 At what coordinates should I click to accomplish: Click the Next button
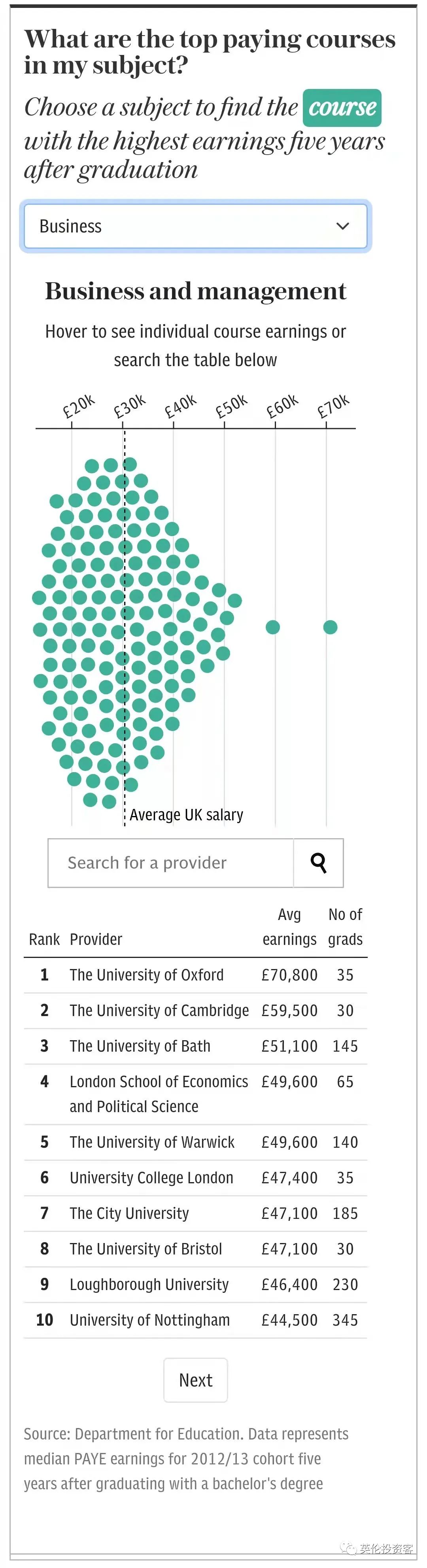click(x=196, y=1380)
